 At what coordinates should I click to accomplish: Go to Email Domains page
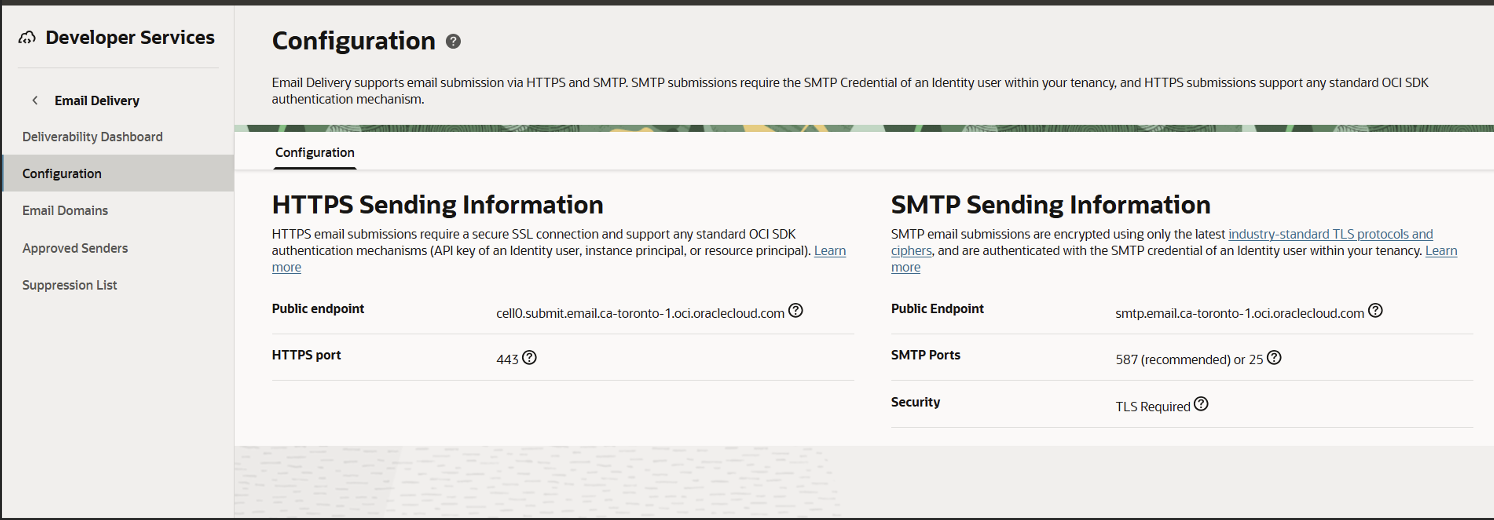65,211
